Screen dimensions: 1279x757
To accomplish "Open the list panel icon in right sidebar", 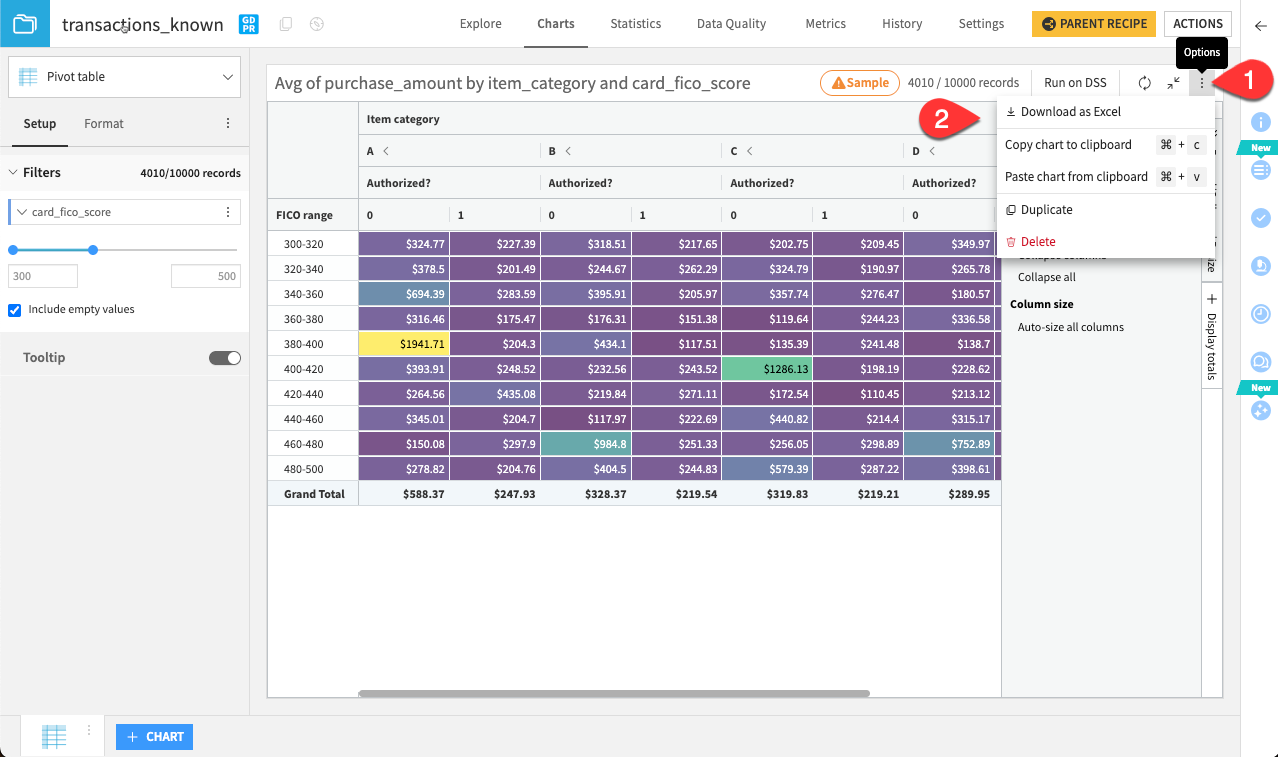I will (1261, 169).
